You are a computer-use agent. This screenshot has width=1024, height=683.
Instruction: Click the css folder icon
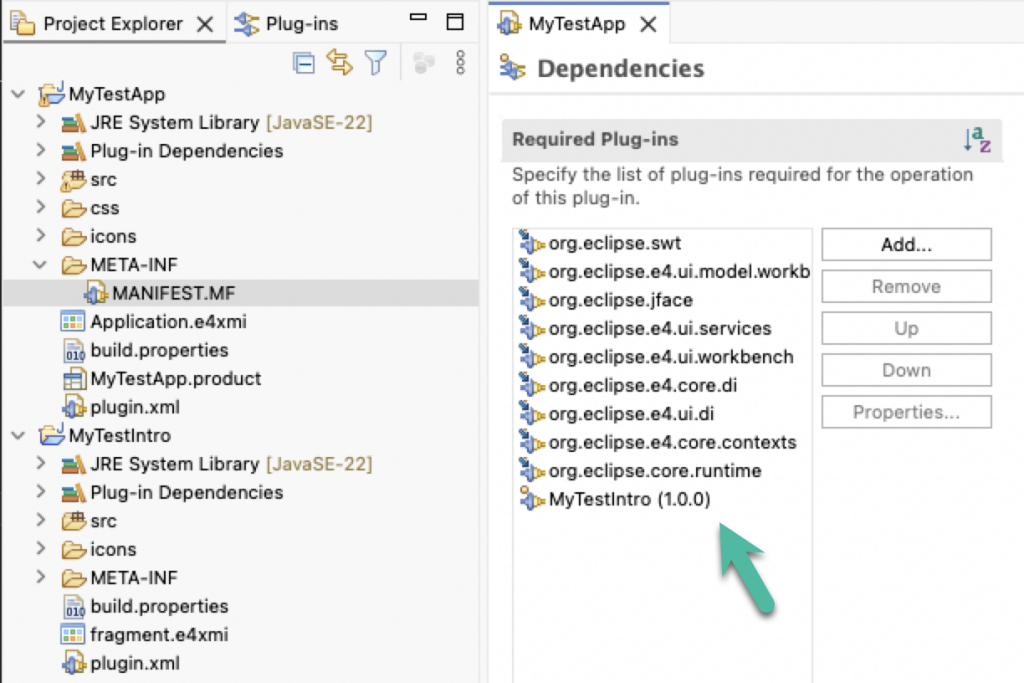[x=74, y=208]
